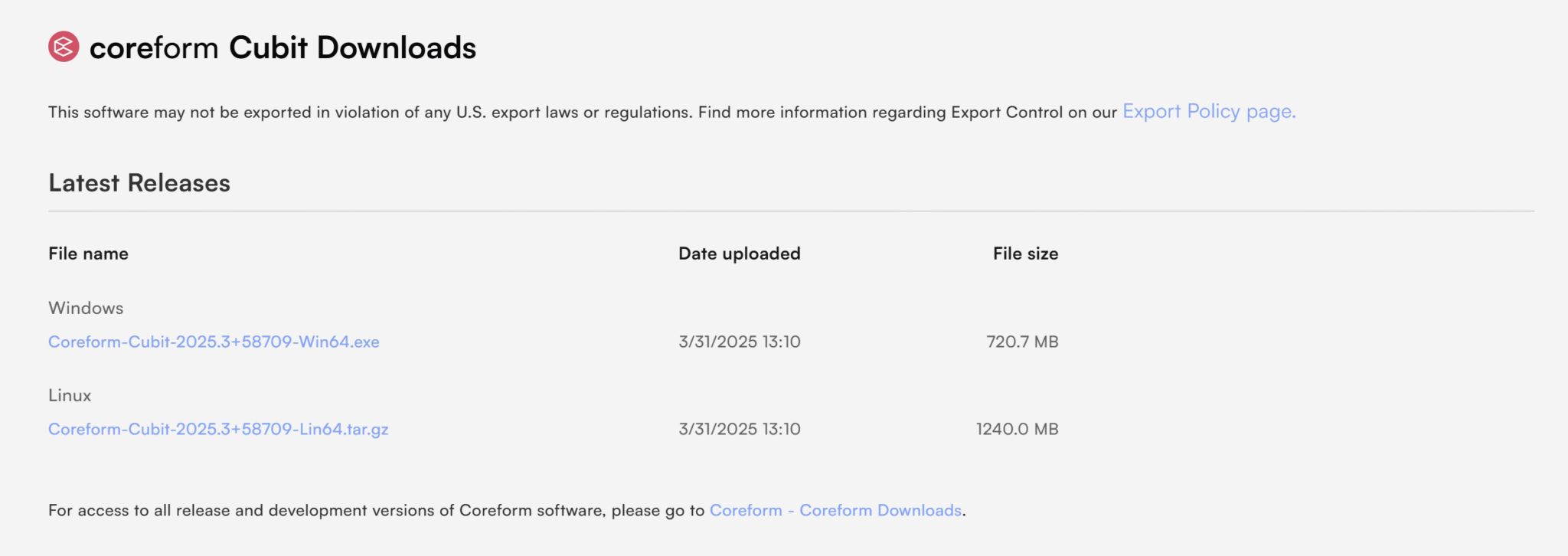Click the coreform wordmark text
Viewport: 1568px width, 556px height.
pos(154,48)
